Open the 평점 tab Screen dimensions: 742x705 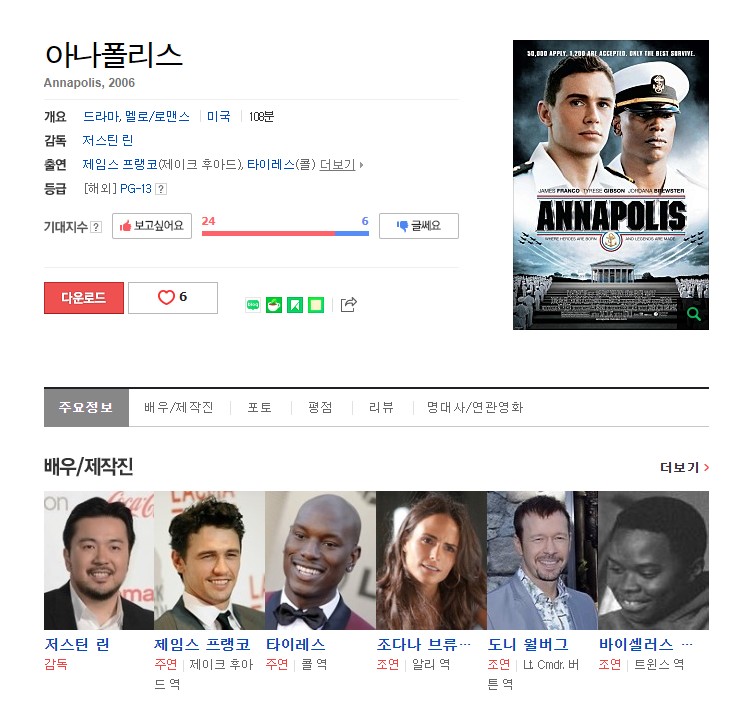pyautogui.click(x=320, y=407)
